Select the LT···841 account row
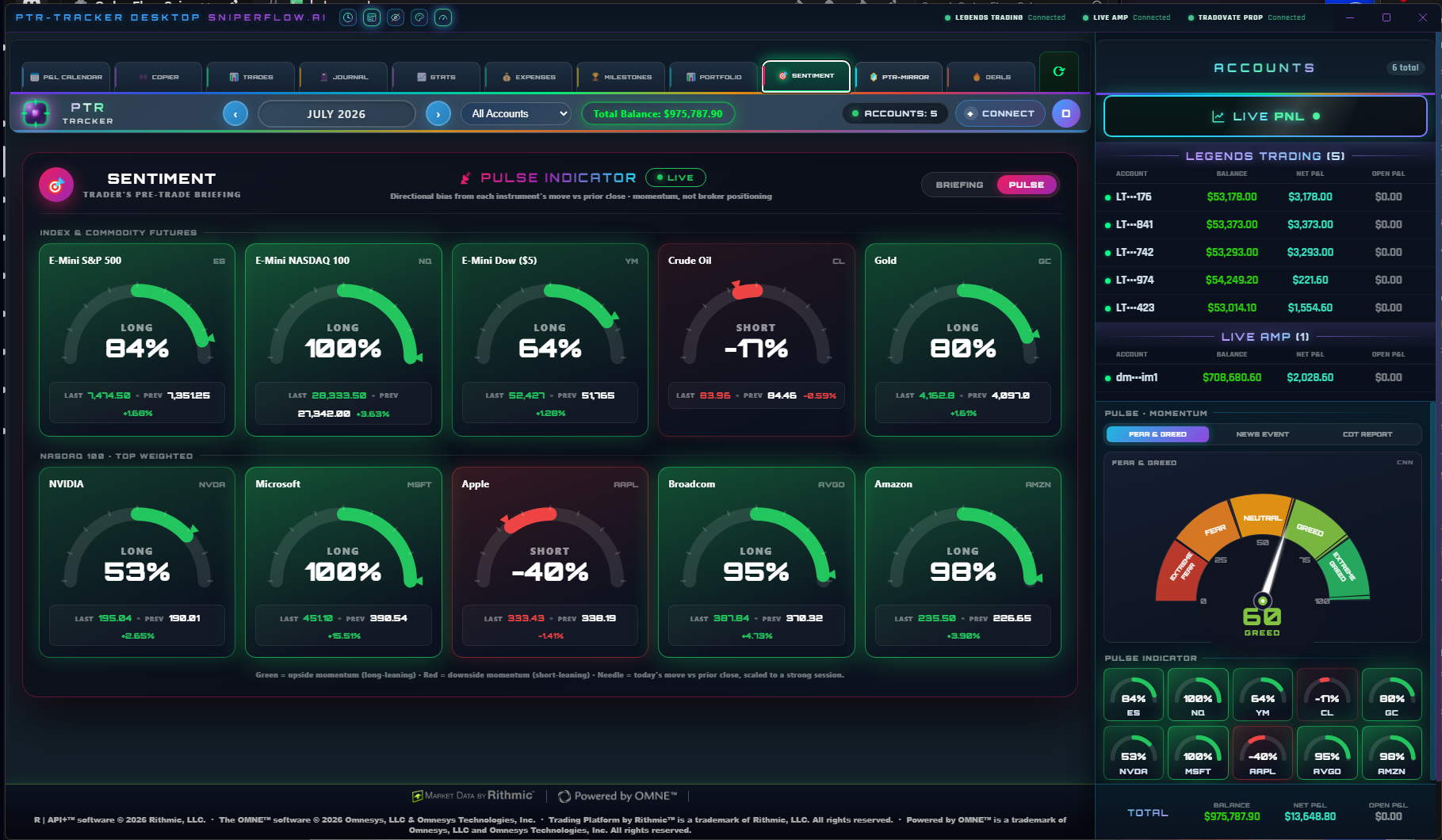This screenshot has height=840, width=1442. [x=1265, y=224]
